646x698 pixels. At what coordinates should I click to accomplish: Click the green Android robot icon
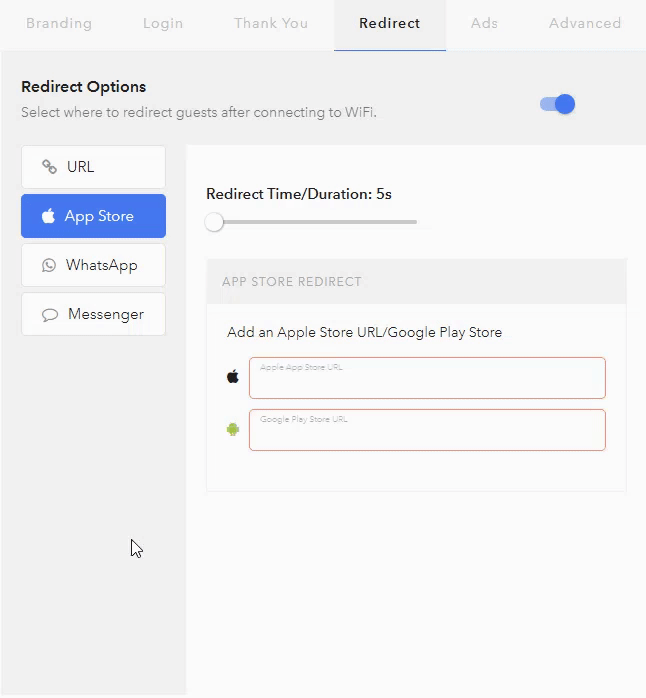click(x=233, y=429)
